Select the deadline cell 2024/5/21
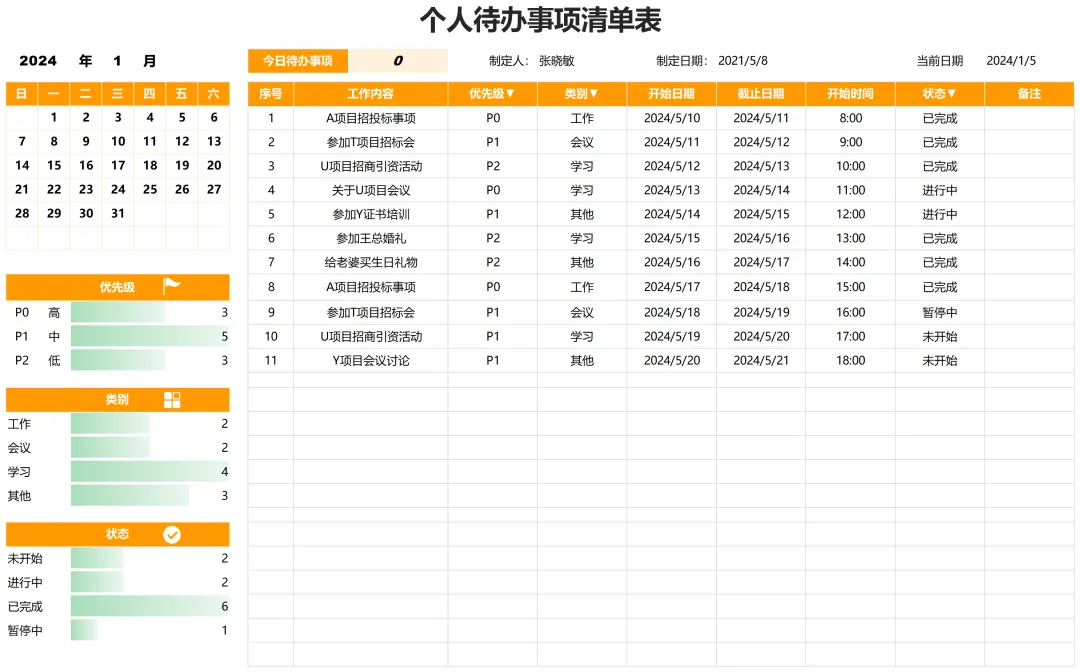 (x=761, y=360)
